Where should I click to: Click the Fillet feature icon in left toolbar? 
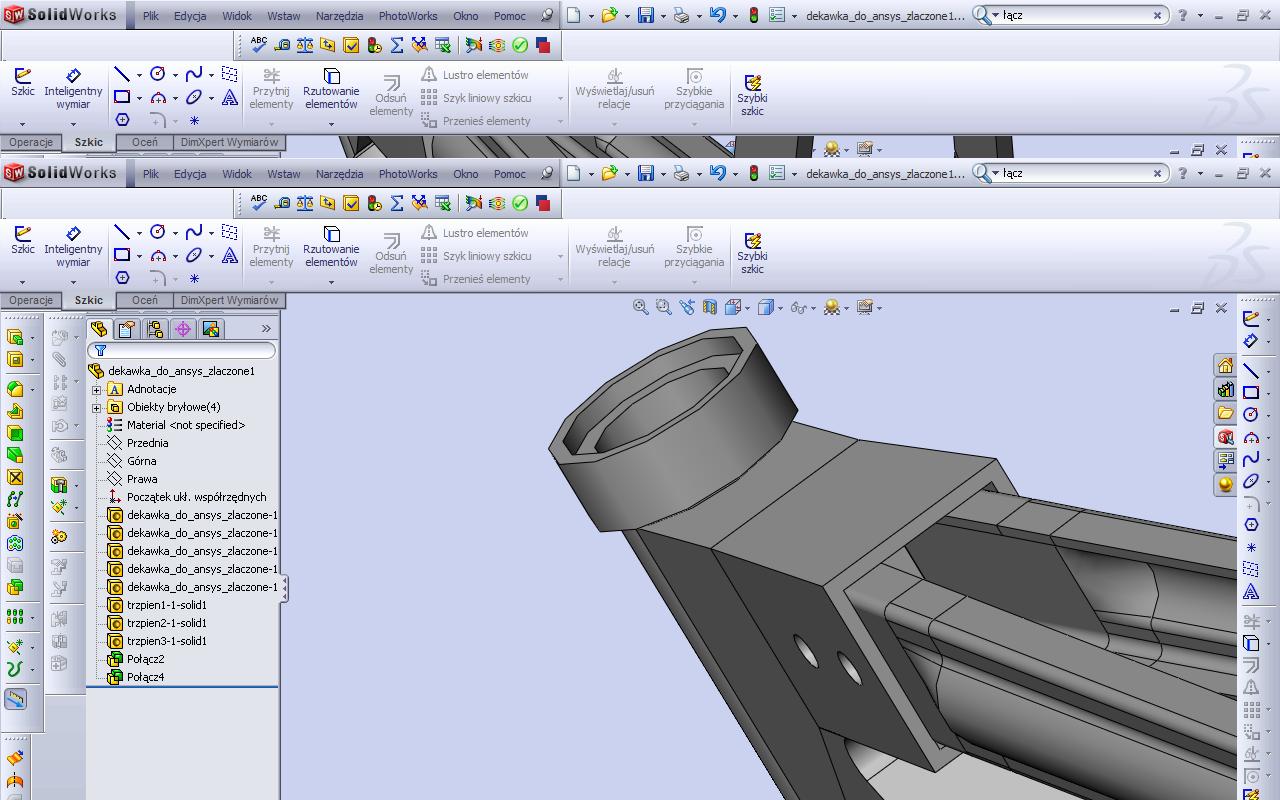coord(15,389)
